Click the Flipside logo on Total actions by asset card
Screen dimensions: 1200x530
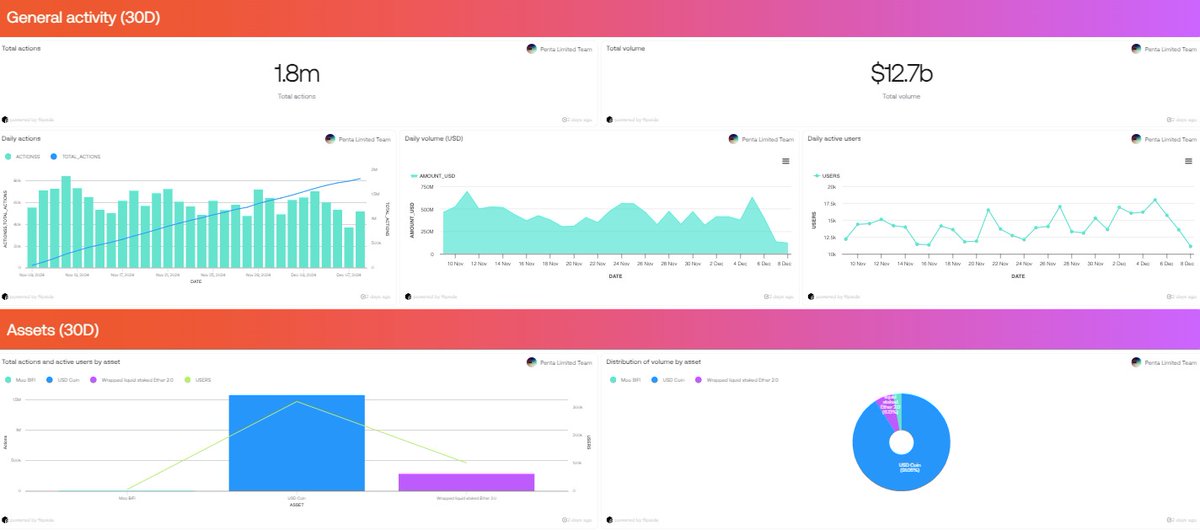point(5,520)
